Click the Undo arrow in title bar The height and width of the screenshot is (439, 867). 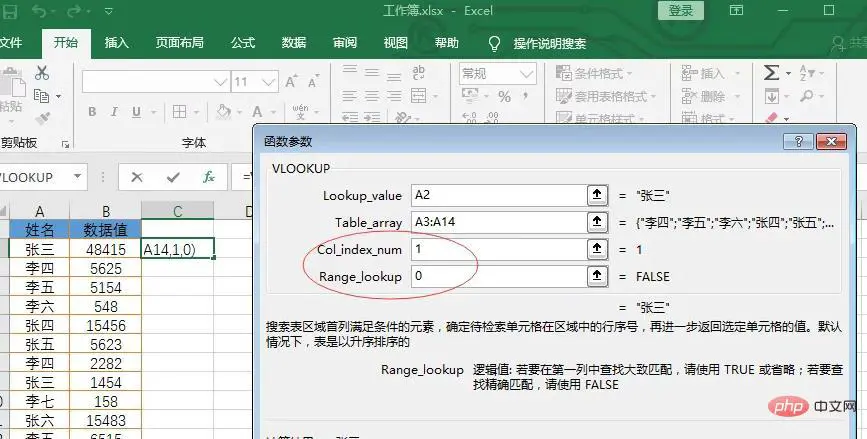[39, 11]
